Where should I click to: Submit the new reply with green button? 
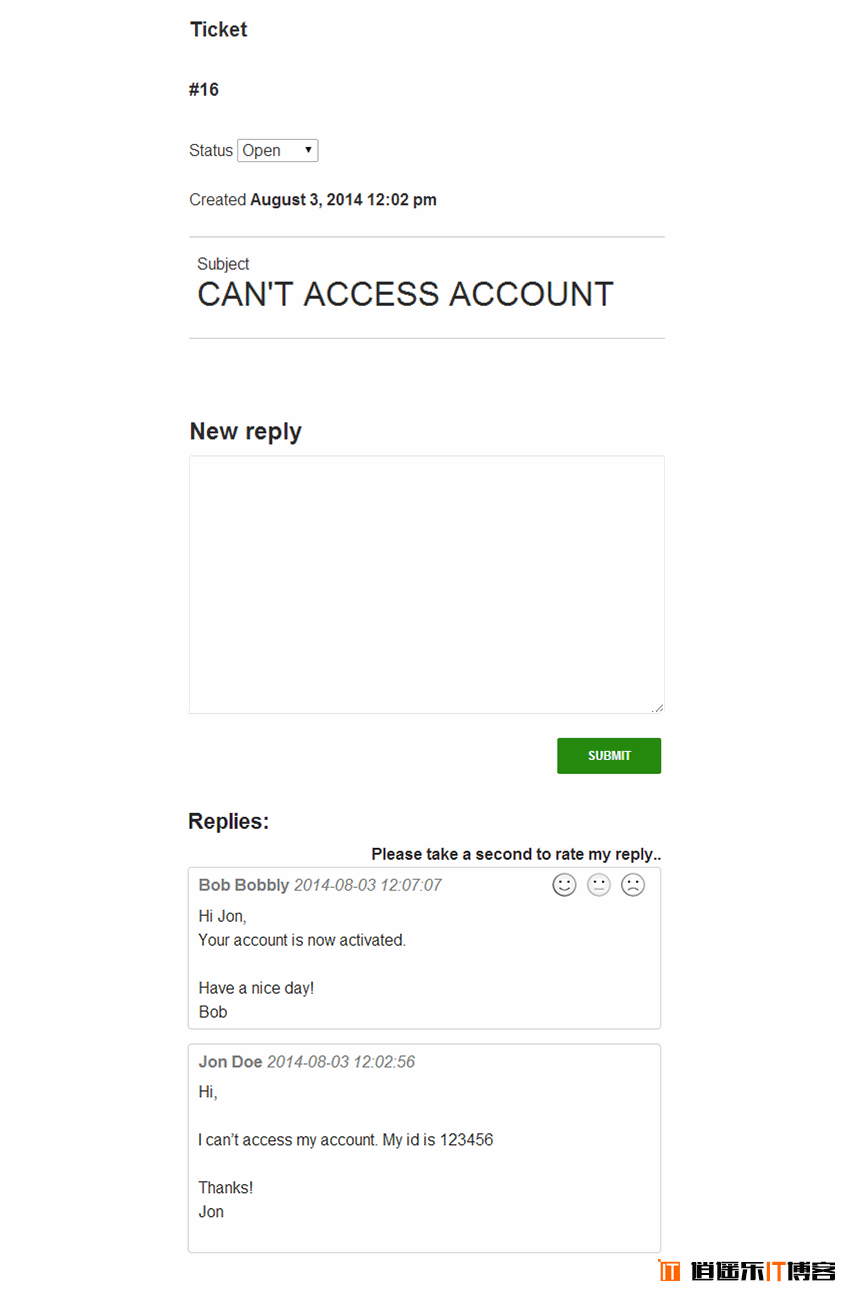(609, 756)
